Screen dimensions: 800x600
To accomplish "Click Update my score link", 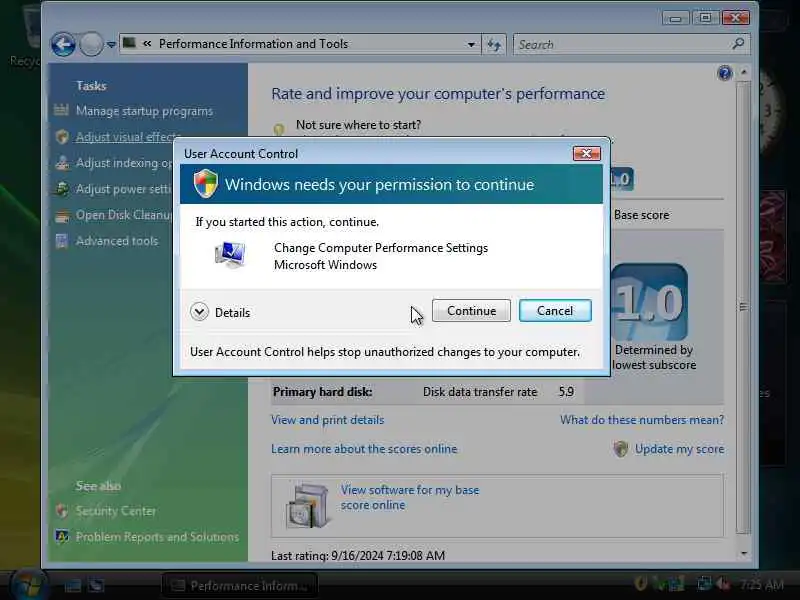I will click(x=680, y=449).
